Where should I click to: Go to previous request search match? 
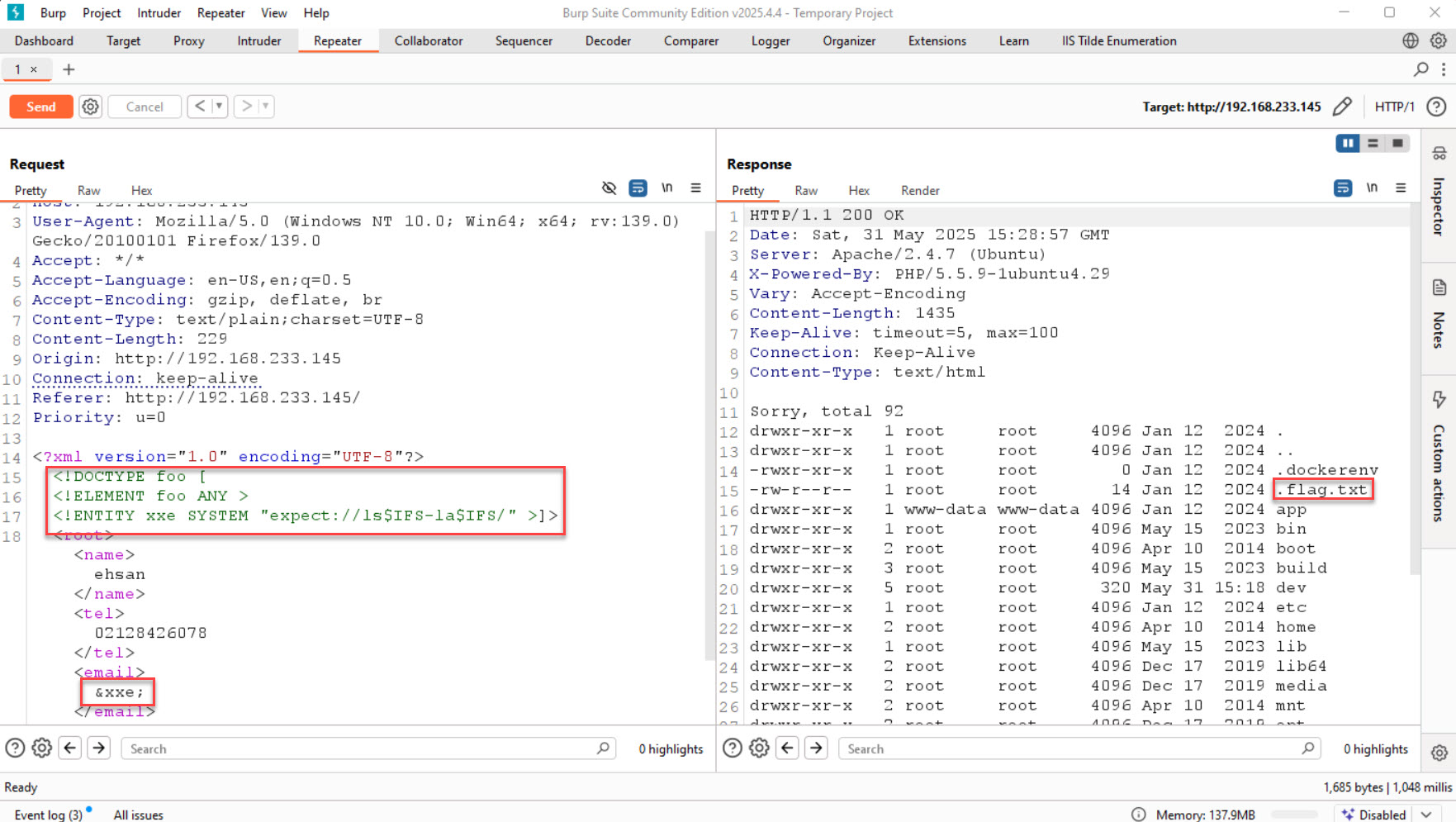pos(70,748)
